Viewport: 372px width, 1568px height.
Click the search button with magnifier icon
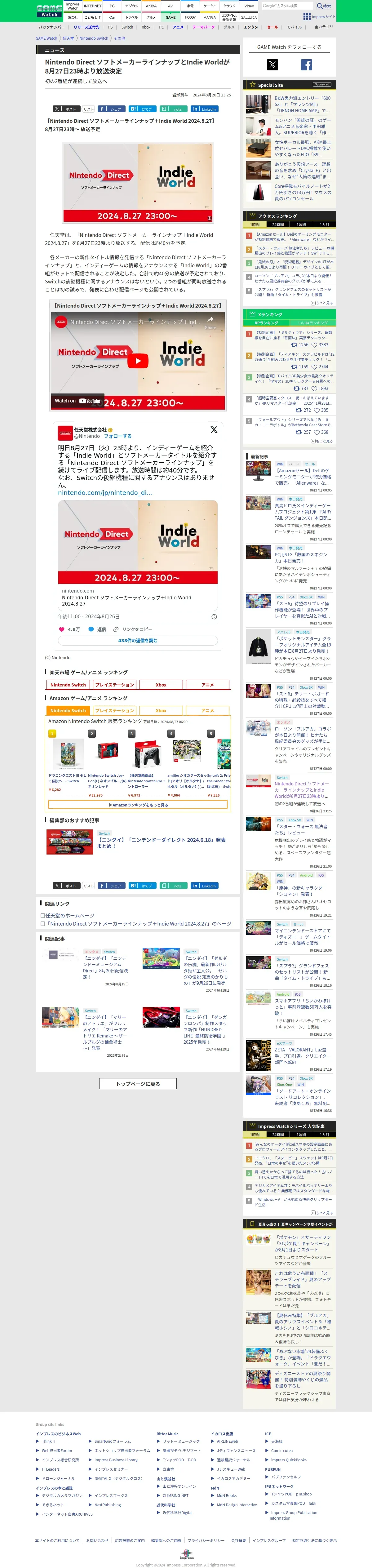click(x=323, y=6)
